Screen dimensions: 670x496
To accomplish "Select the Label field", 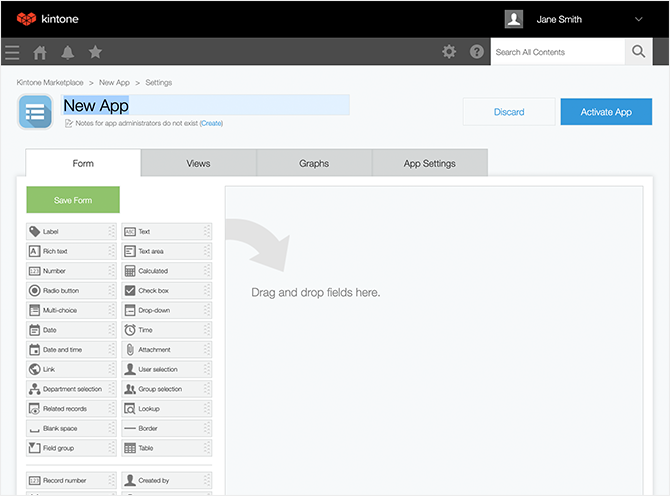I will click(71, 232).
